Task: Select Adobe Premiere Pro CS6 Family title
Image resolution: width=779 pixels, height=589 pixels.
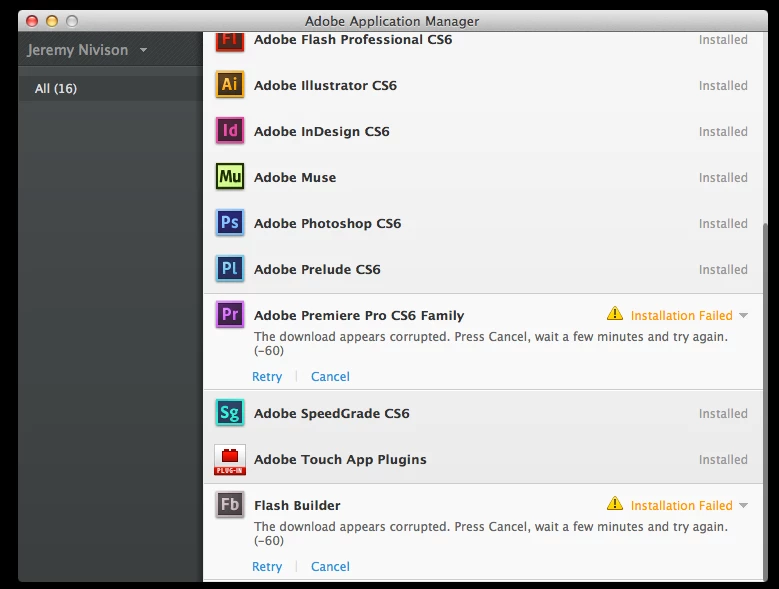Action: [359, 315]
